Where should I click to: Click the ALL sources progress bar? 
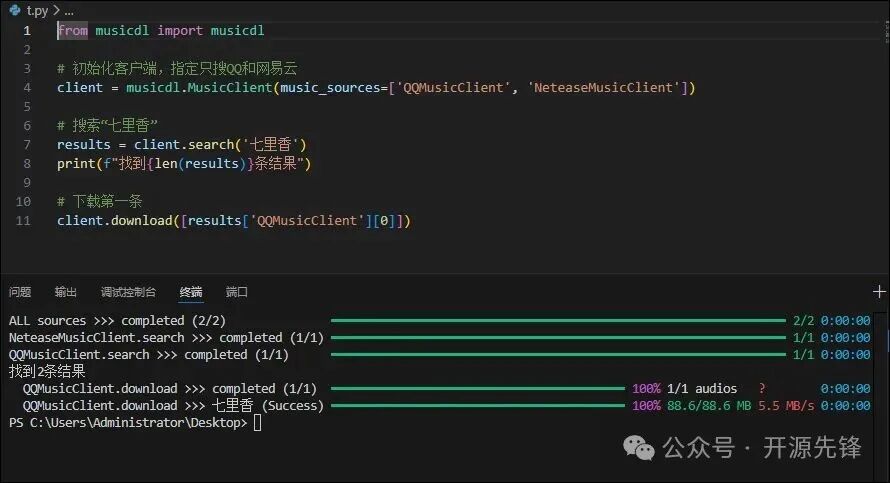point(559,321)
